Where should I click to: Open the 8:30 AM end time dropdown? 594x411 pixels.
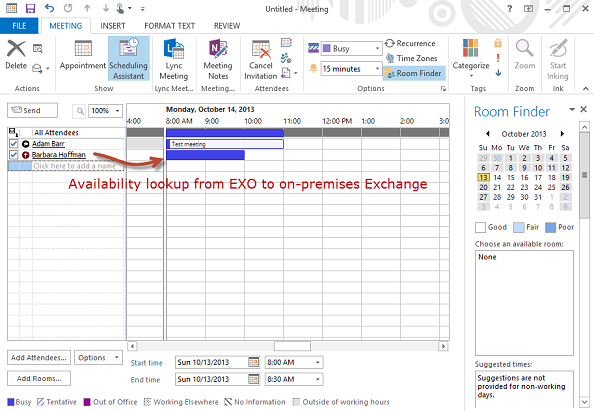coord(318,379)
